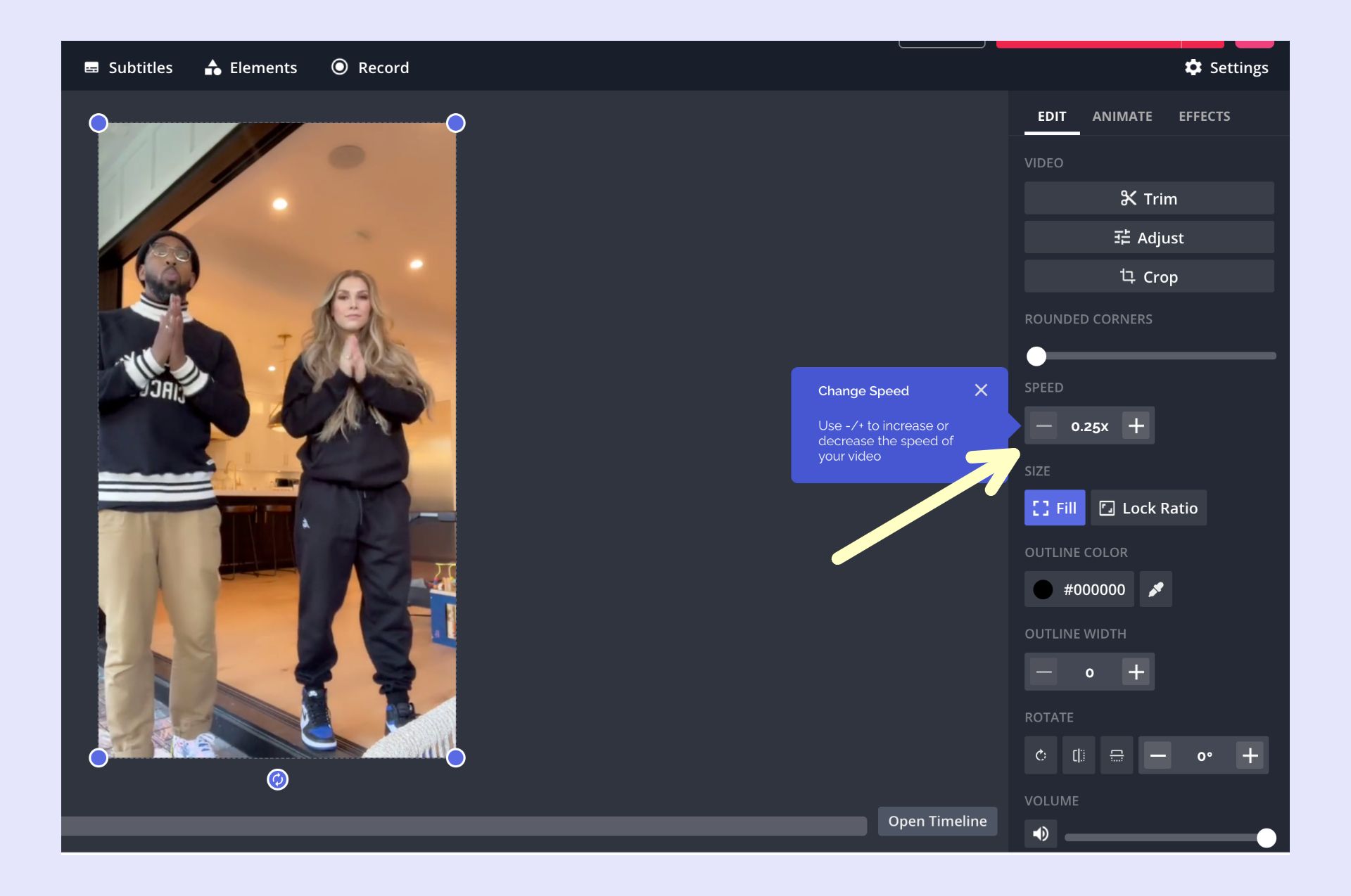Viewport: 1351px width, 896px height.
Task: Open the #000000 outline color swatch
Action: pos(1079,589)
